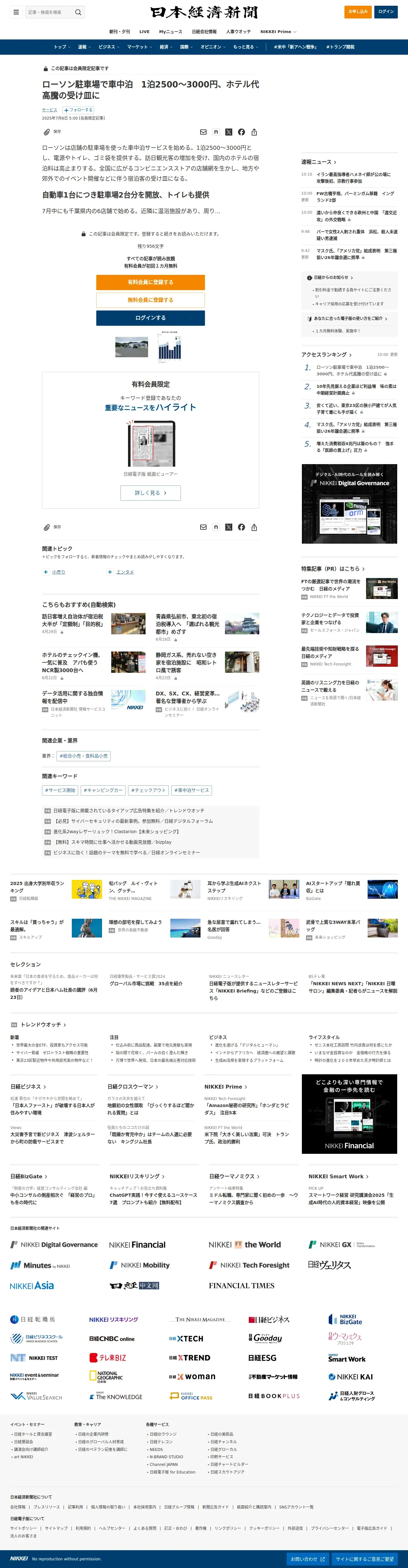408x1568 pixels.
Task: Select #総合小売・食料品小売 industry tag
Action: 83,756
